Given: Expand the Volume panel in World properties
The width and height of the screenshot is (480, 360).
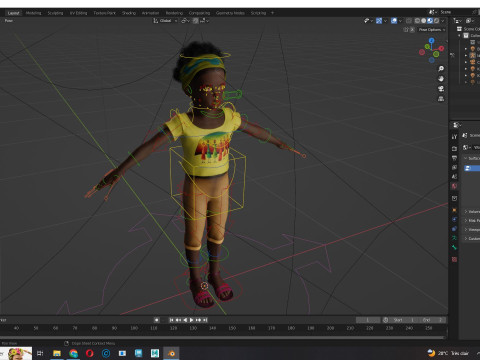Looking at the screenshot, I should pyautogui.click(x=466, y=211).
